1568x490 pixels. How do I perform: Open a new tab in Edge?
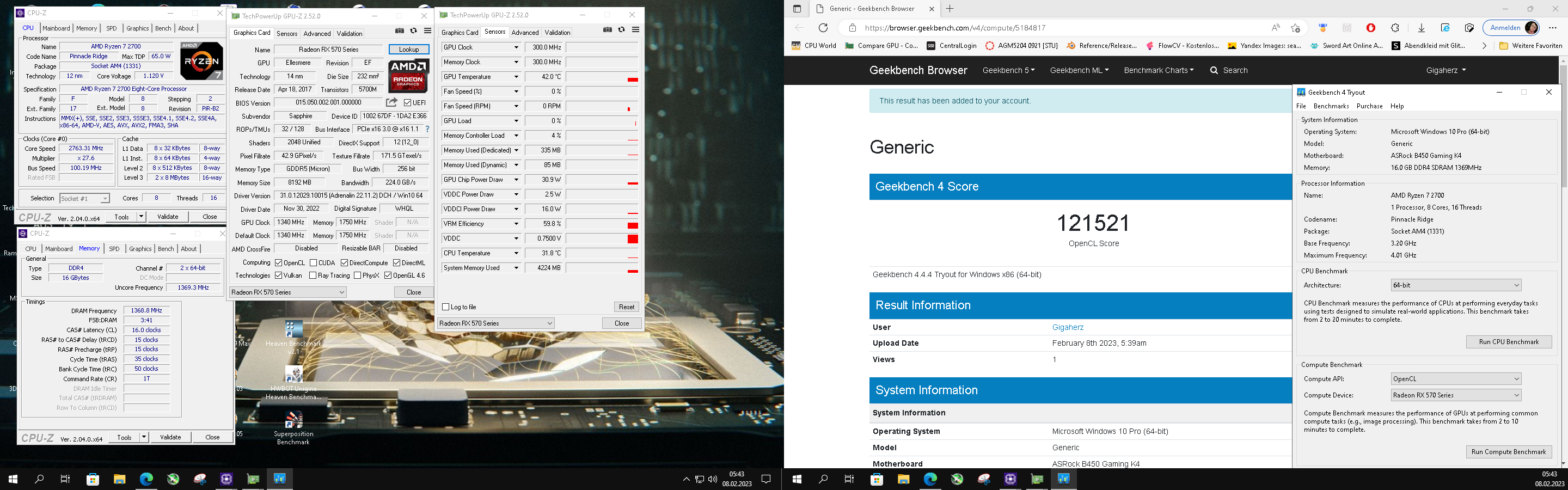click(950, 9)
